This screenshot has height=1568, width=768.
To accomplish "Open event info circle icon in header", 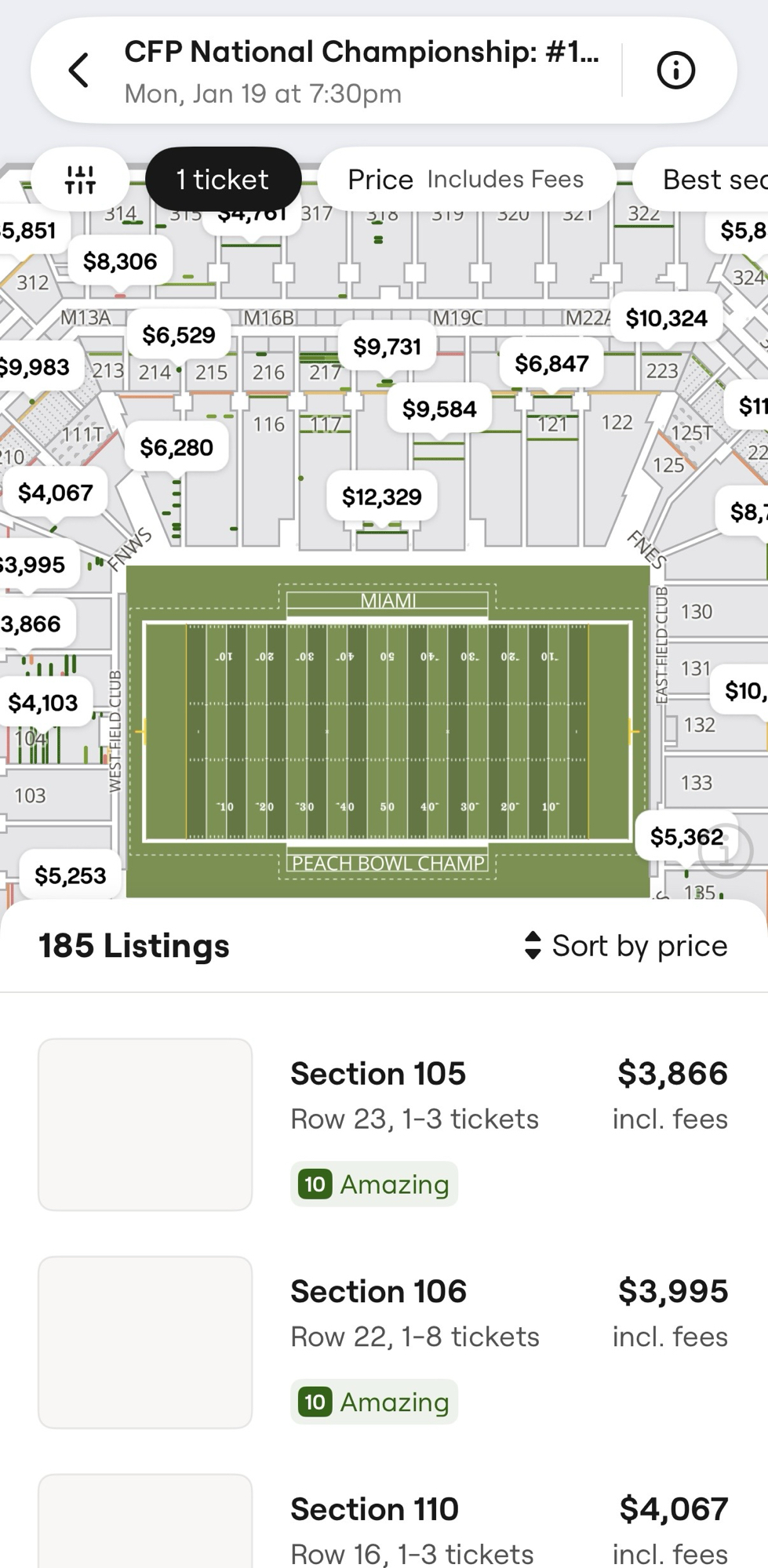I will click(x=675, y=71).
